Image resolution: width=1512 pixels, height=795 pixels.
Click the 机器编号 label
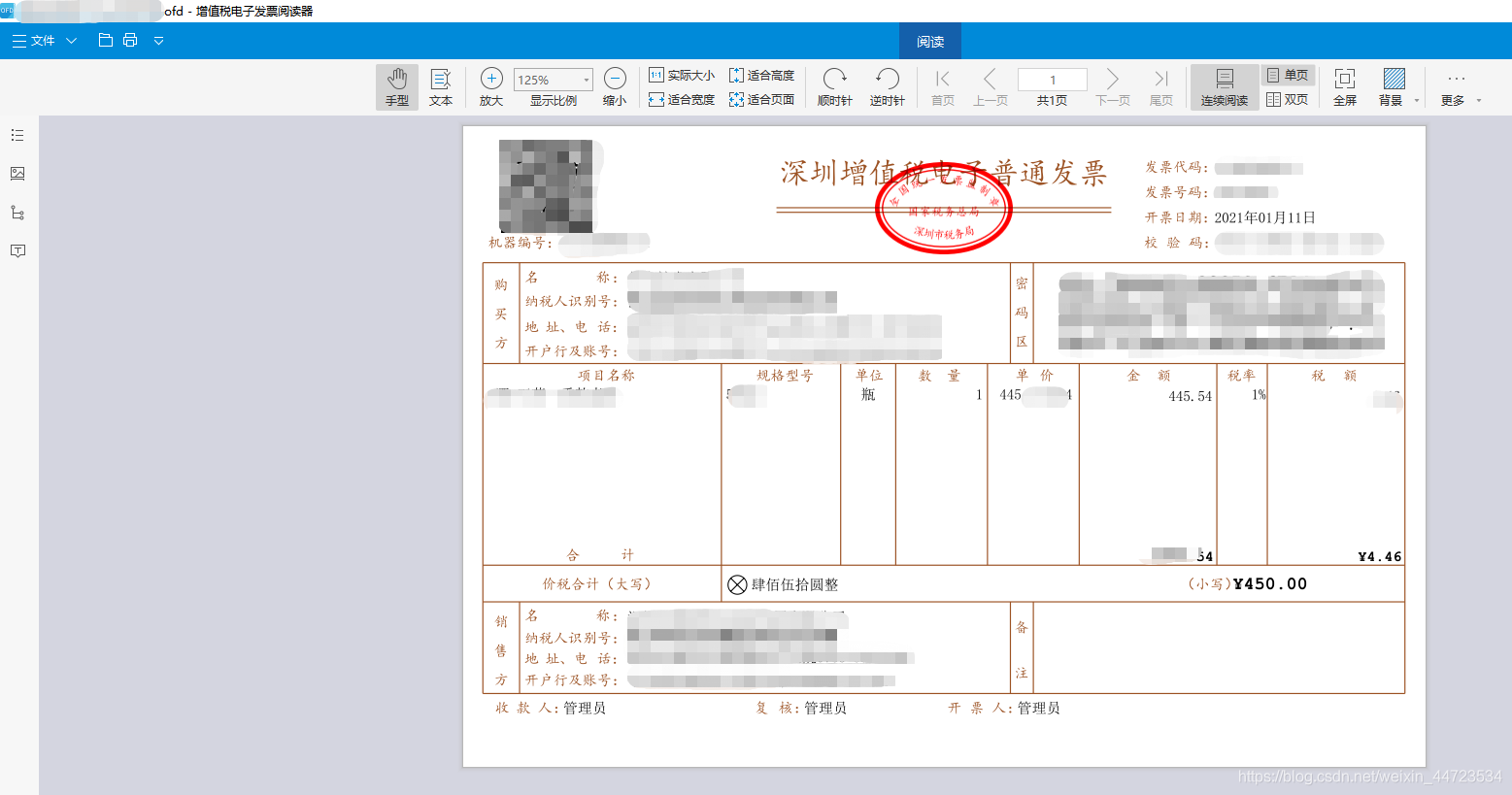click(521, 243)
